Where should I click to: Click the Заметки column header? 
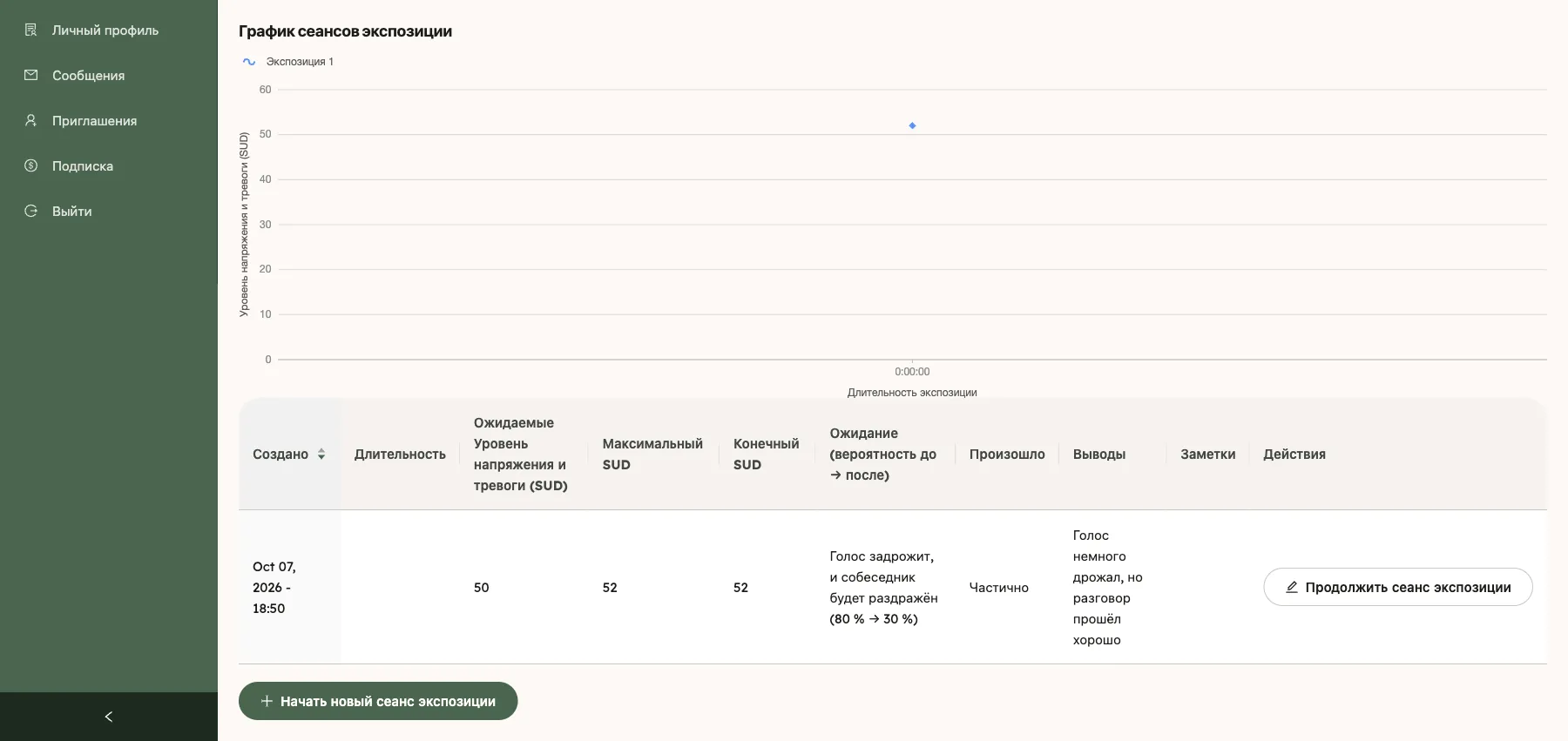[x=1208, y=455]
